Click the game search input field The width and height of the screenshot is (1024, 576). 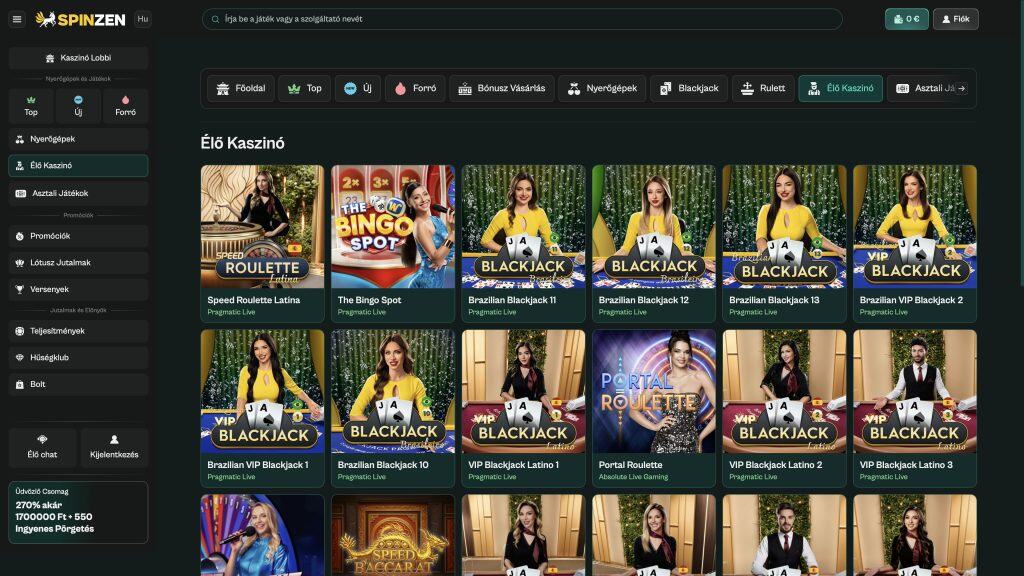(520, 19)
